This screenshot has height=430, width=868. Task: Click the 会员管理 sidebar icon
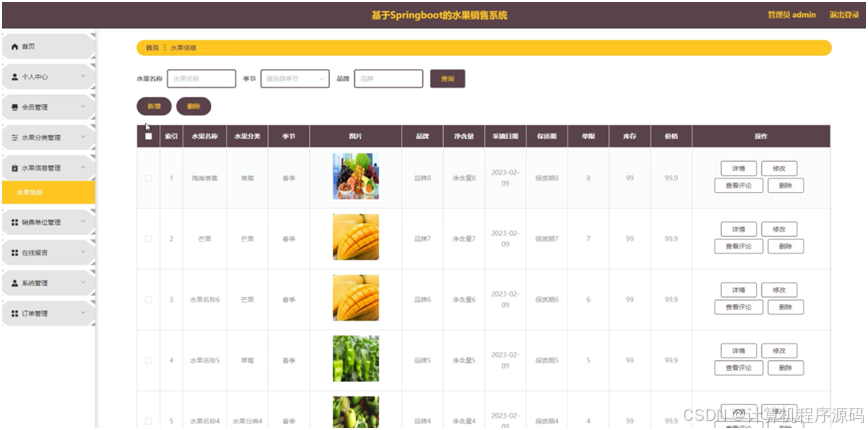(x=14, y=107)
